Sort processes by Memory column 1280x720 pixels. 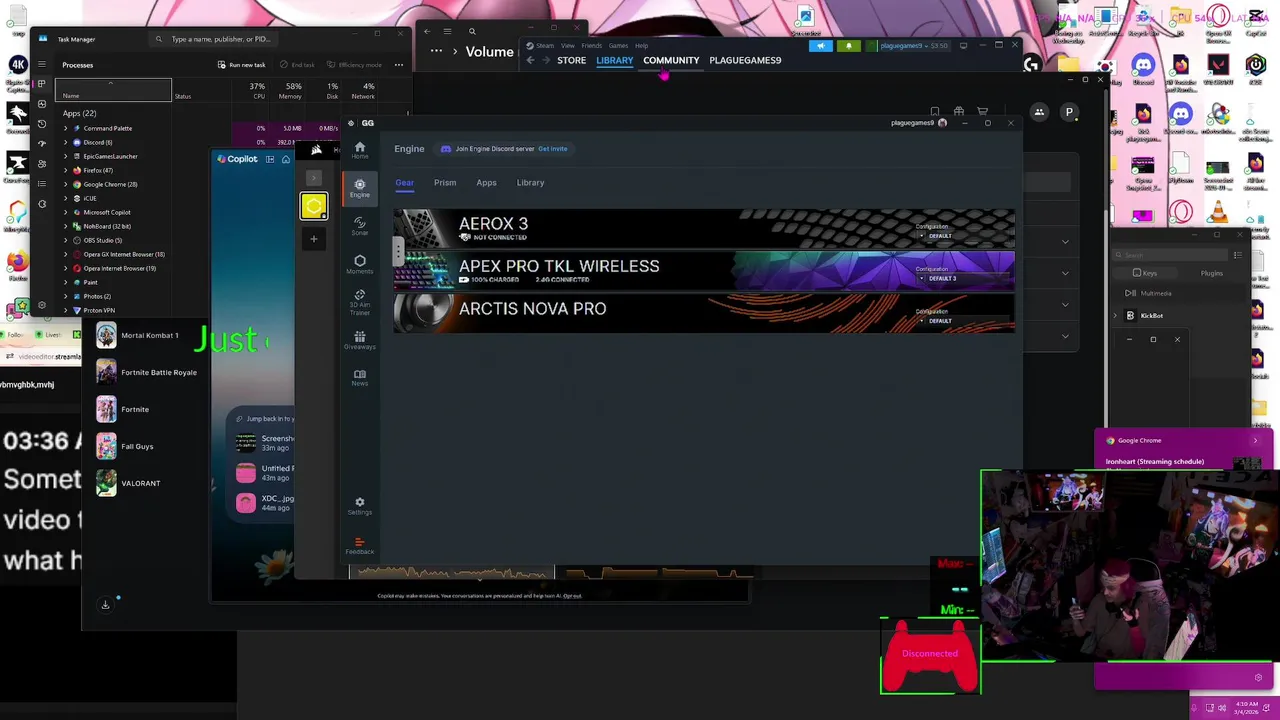[290, 91]
